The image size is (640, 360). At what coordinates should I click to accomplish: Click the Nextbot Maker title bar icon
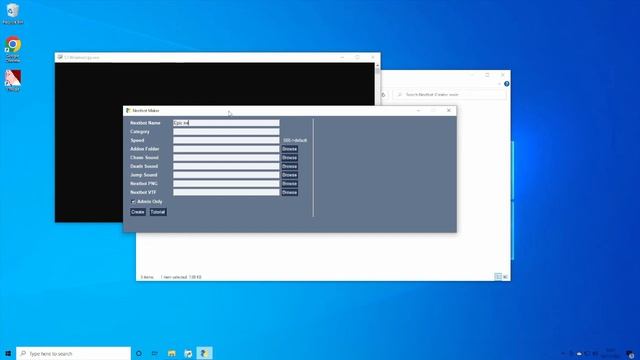[128, 111]
